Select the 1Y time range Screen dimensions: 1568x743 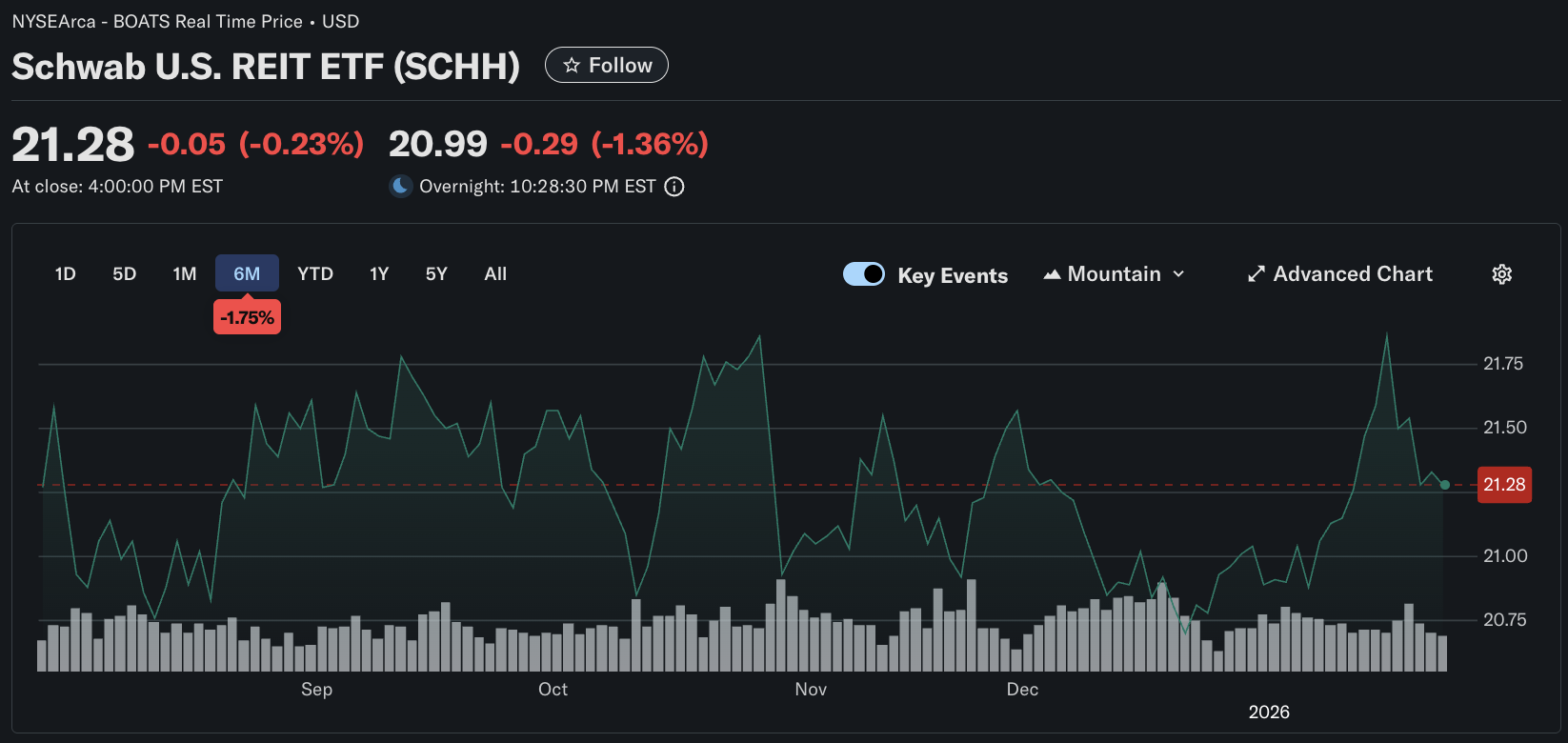click(379, 273)
